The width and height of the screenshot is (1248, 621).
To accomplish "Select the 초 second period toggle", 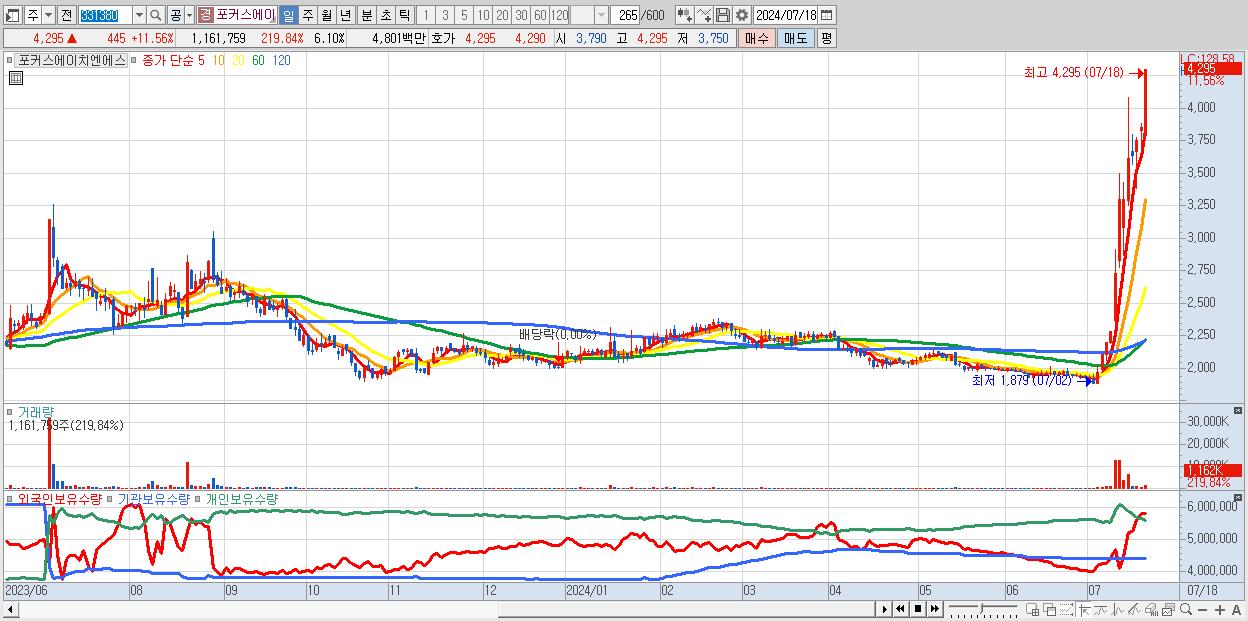I will [x=385, y=15].
